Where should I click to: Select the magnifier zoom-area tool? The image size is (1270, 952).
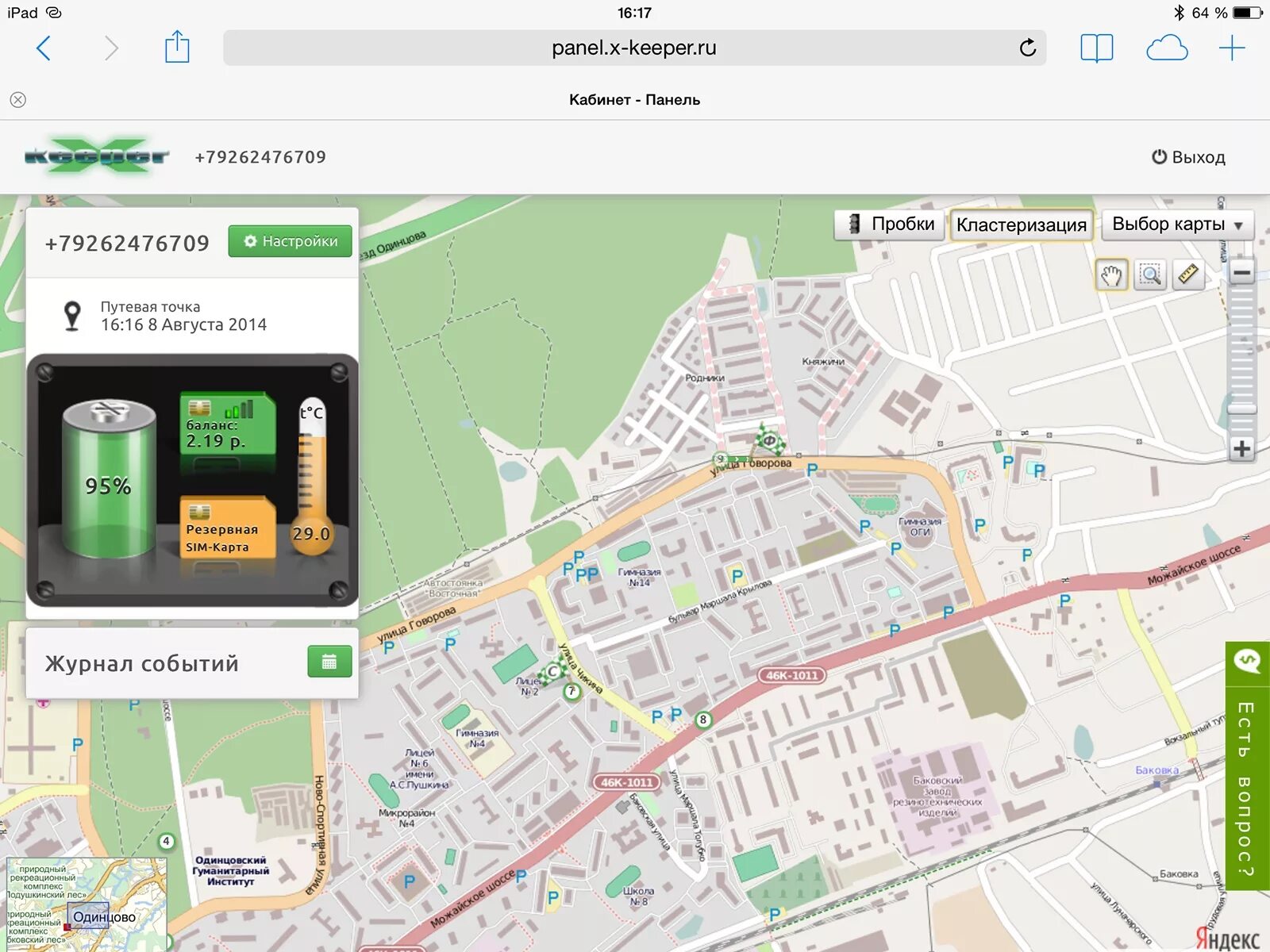coord(1150,275)
